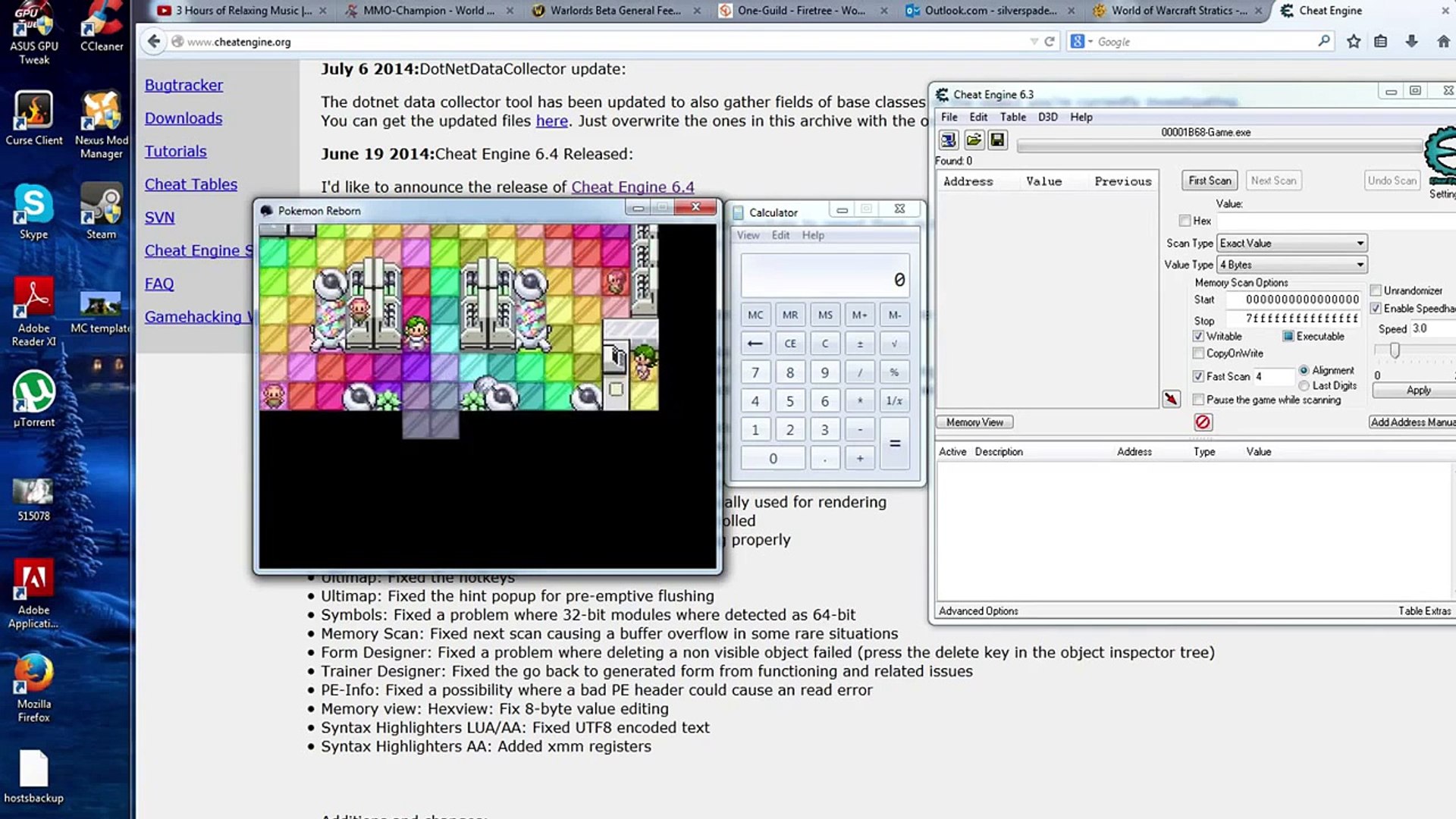Open the Table menu in Cheat Engine

click(x=1012, y=117)
